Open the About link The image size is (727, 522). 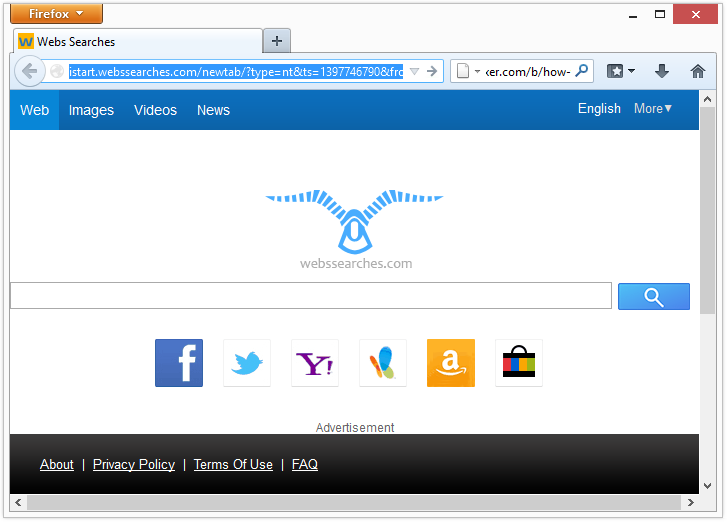coord(57,465)
